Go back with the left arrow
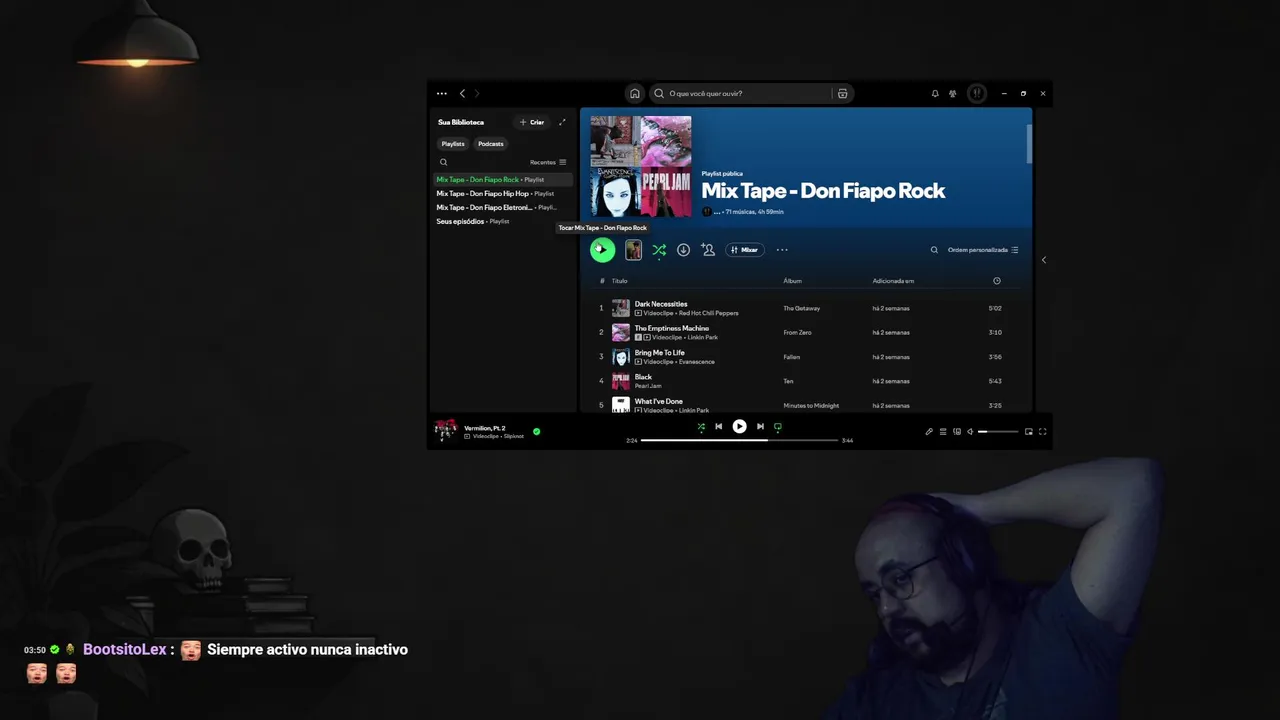The height and width of the screenshot is (720, 1280). (462, 93)
